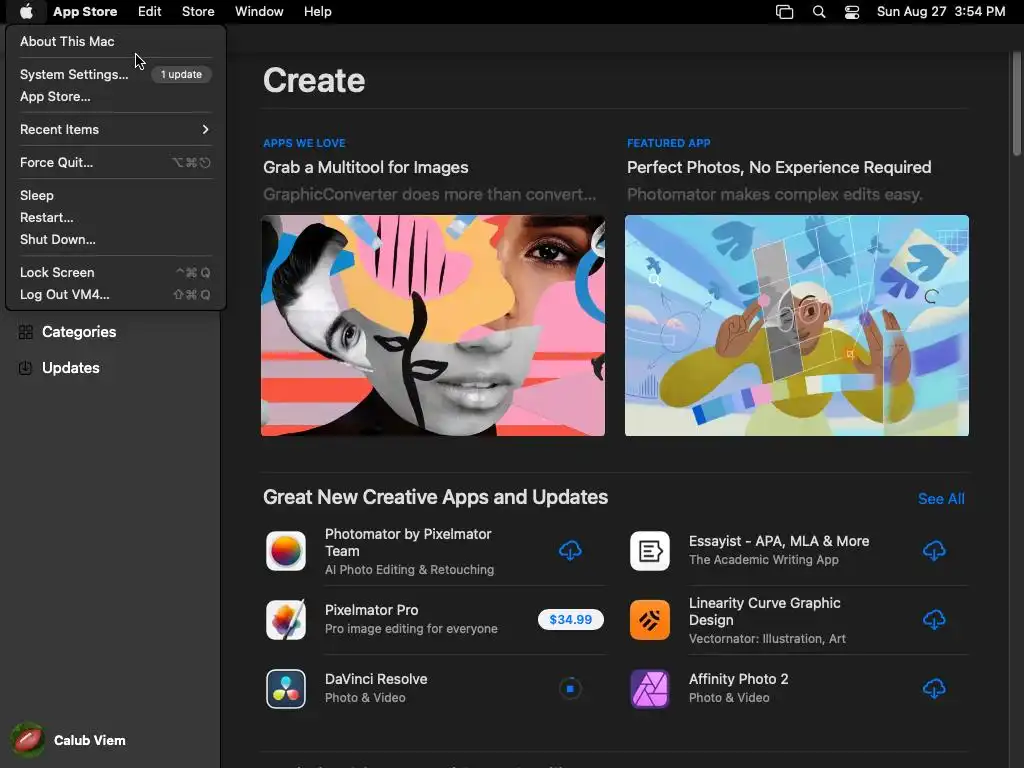Click the Photomator app icon
Image resolution: width=1024 pixels, height=768 pixels.
pos(286,551)
